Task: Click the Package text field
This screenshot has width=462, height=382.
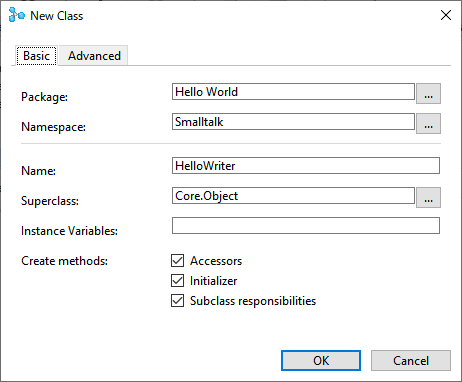Action: point(293,92)
